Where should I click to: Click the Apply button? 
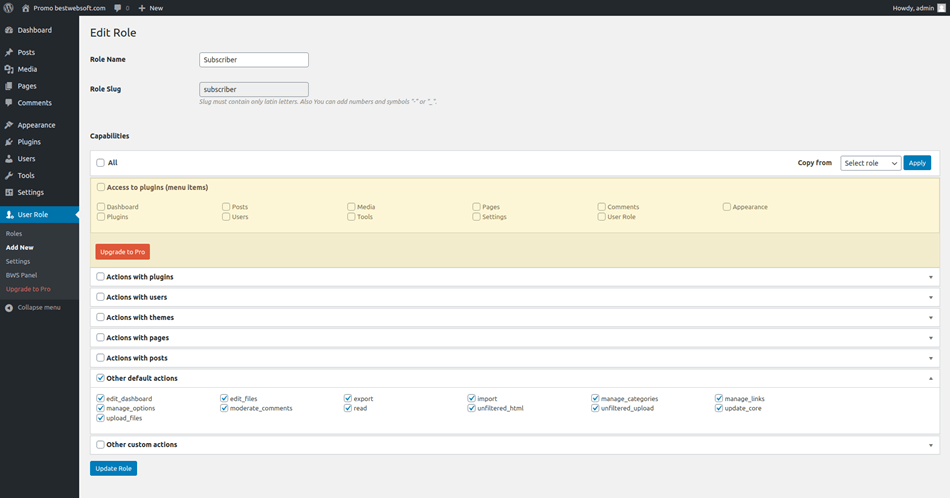tap(917, 163)
